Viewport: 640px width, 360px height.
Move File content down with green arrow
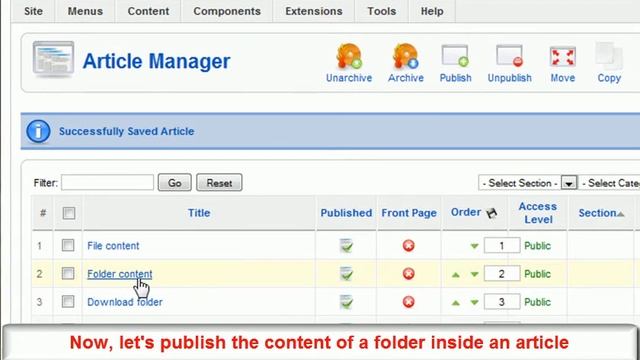tap(474, 246)
